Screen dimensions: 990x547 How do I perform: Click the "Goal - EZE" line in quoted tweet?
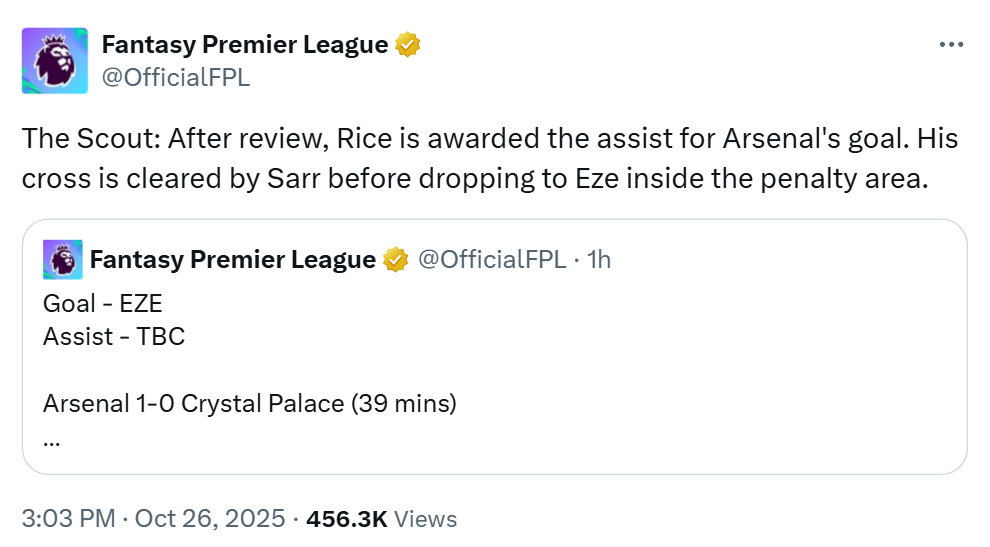[x=102, y=303]
